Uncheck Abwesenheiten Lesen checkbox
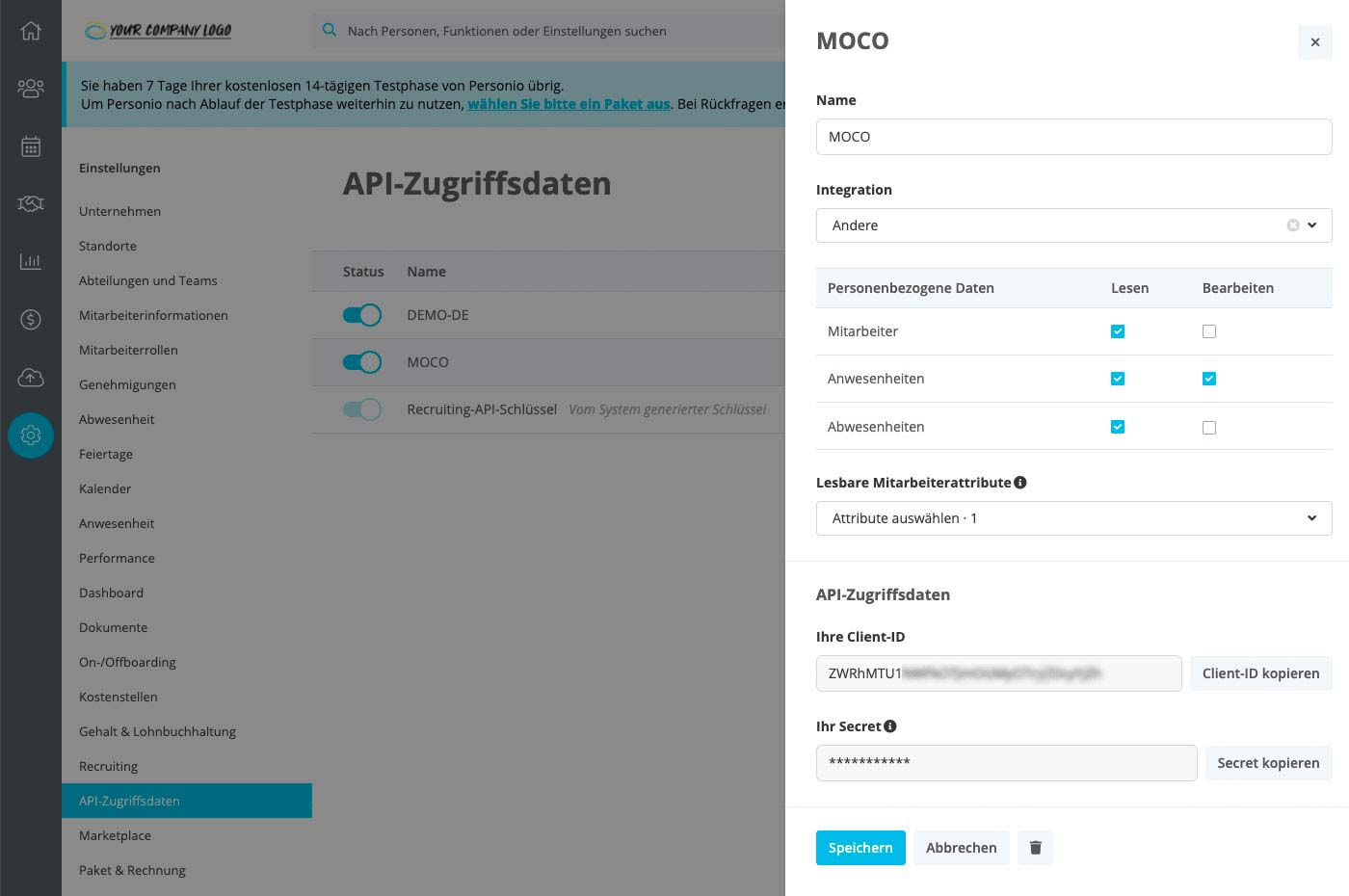The height and width of the screenshot is (896, 1349). pyautogui.click(x=1118, y=427)
